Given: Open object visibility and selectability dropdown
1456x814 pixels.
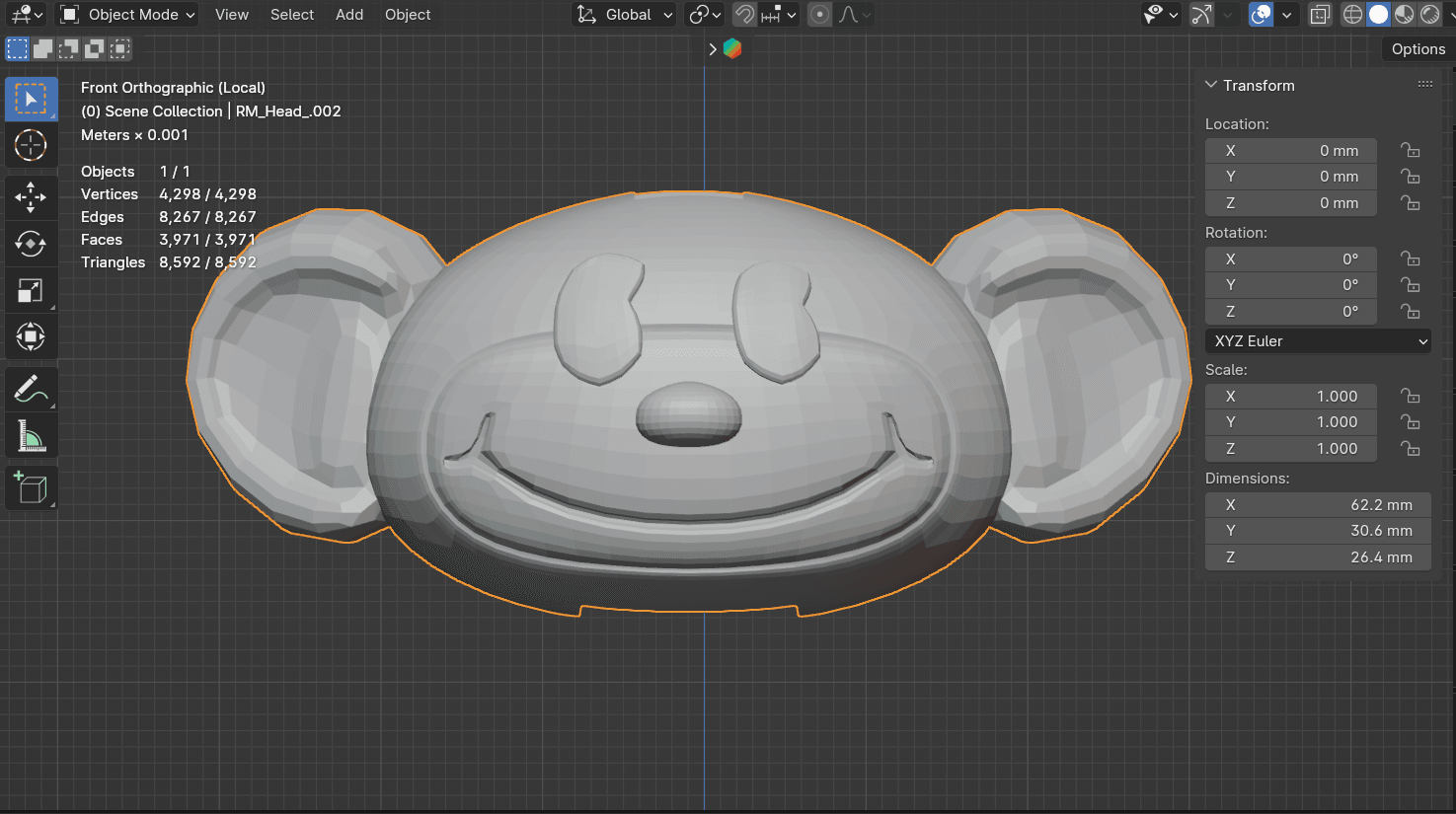Looking at the screenshot, I should pos(1160,15).
